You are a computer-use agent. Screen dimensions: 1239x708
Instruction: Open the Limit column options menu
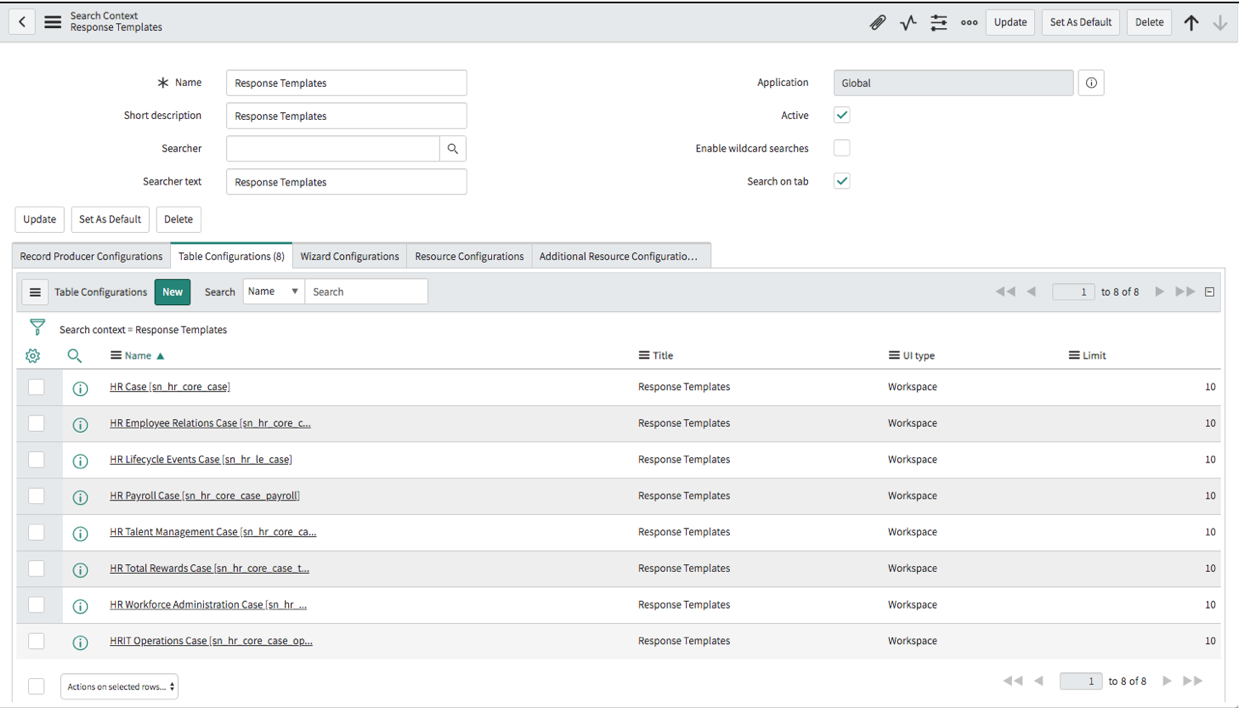pyautogui.click(x=1074, y=356)
